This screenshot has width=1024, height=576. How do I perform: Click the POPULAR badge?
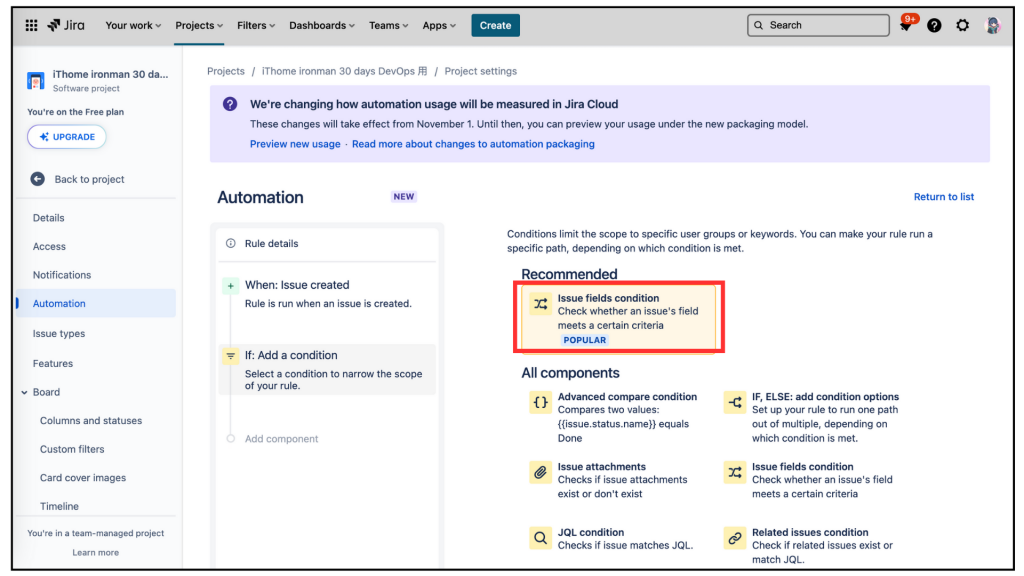click(x=584, y=340)
